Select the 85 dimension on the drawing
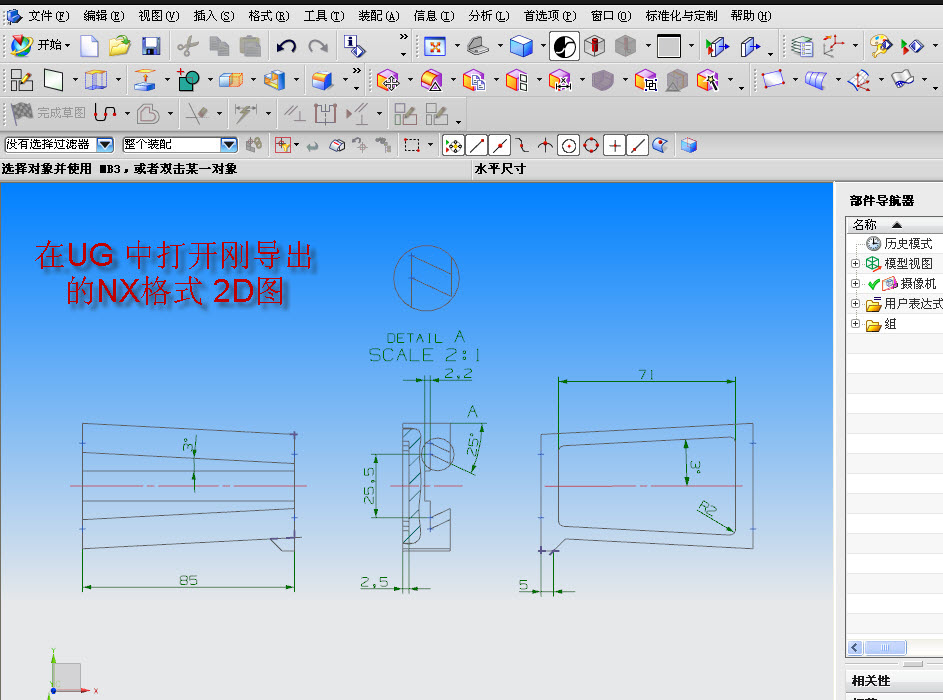943x700 pixels. (188, 580)
